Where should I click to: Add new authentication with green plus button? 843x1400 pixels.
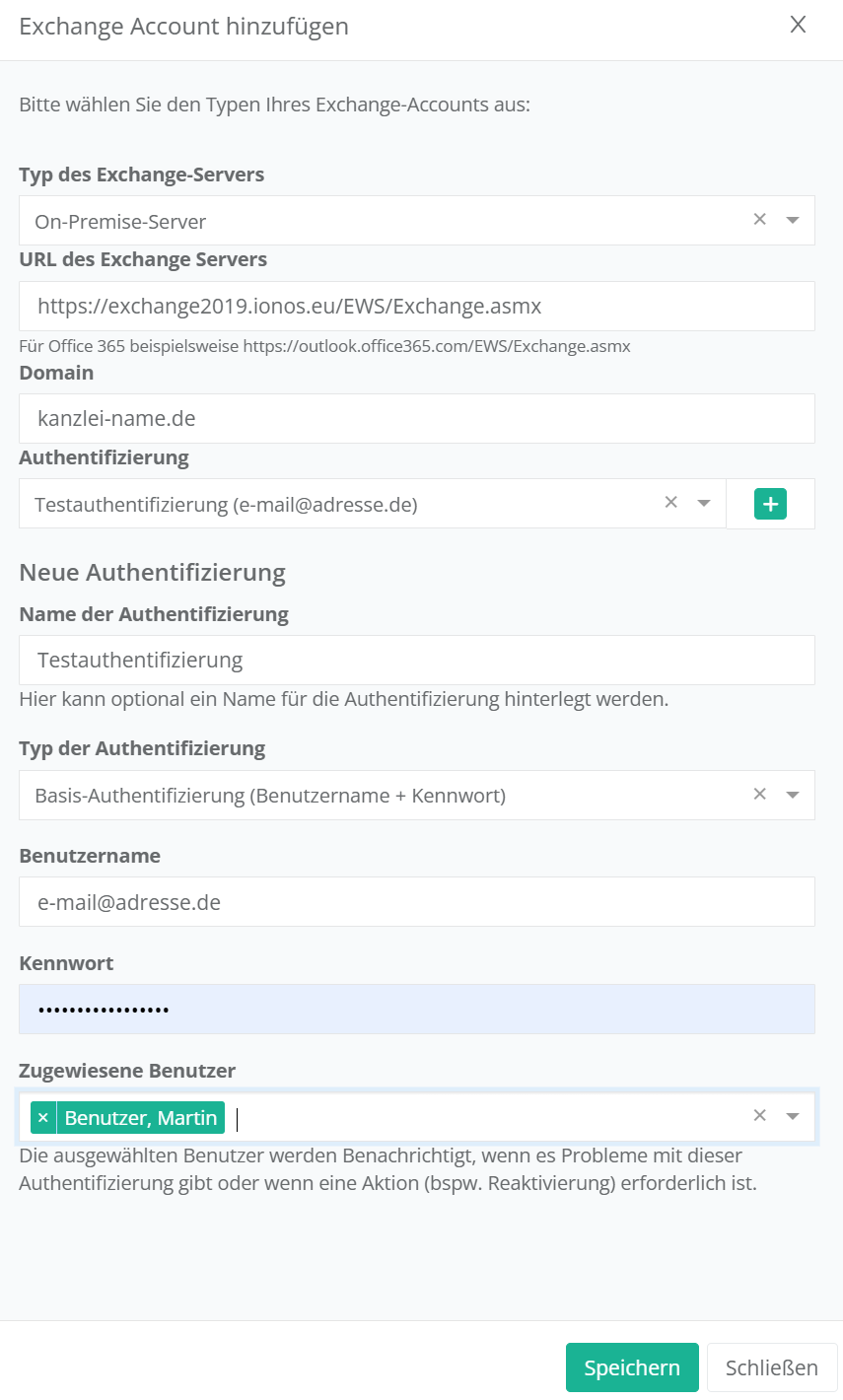(770, 504)
